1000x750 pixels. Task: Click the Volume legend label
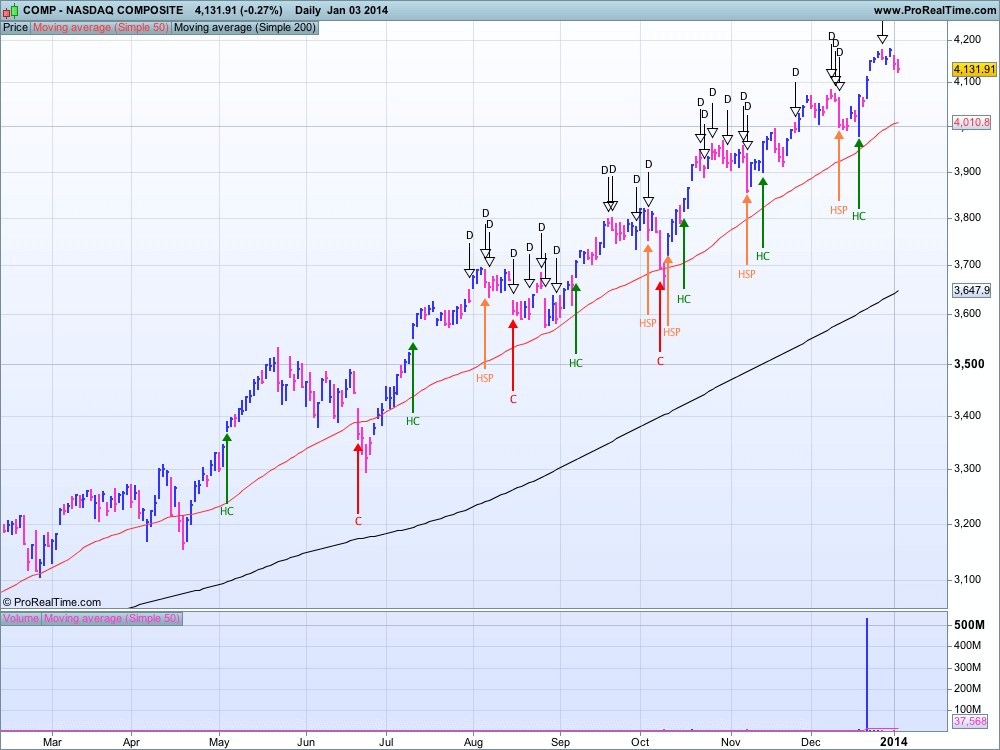pos(21,619)
